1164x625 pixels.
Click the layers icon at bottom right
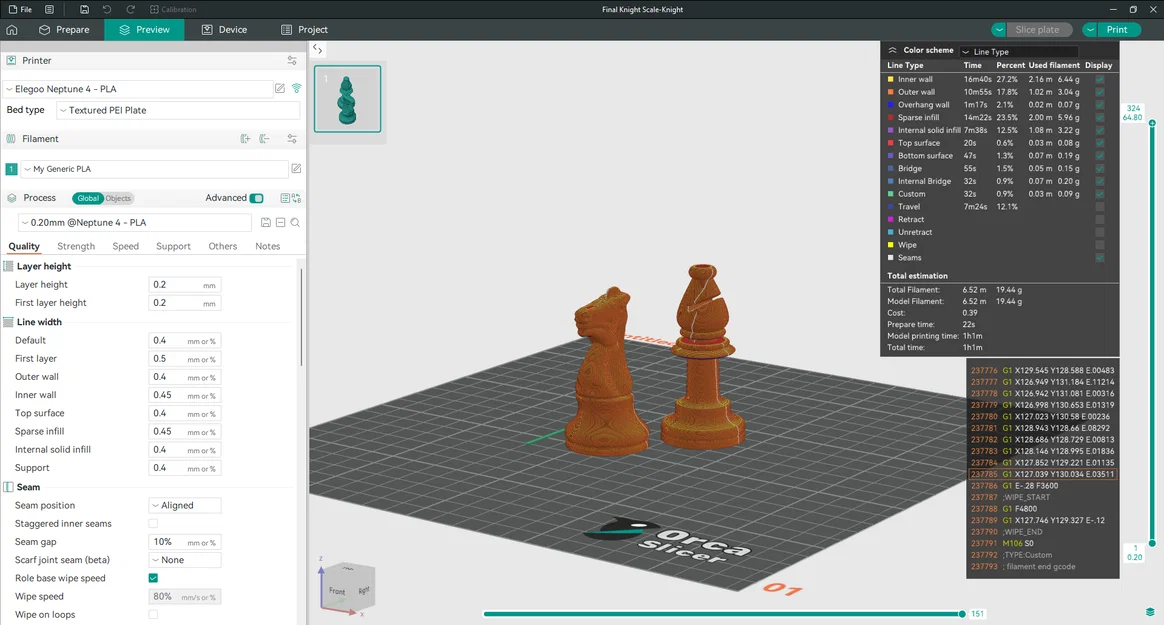point(1150,612)
